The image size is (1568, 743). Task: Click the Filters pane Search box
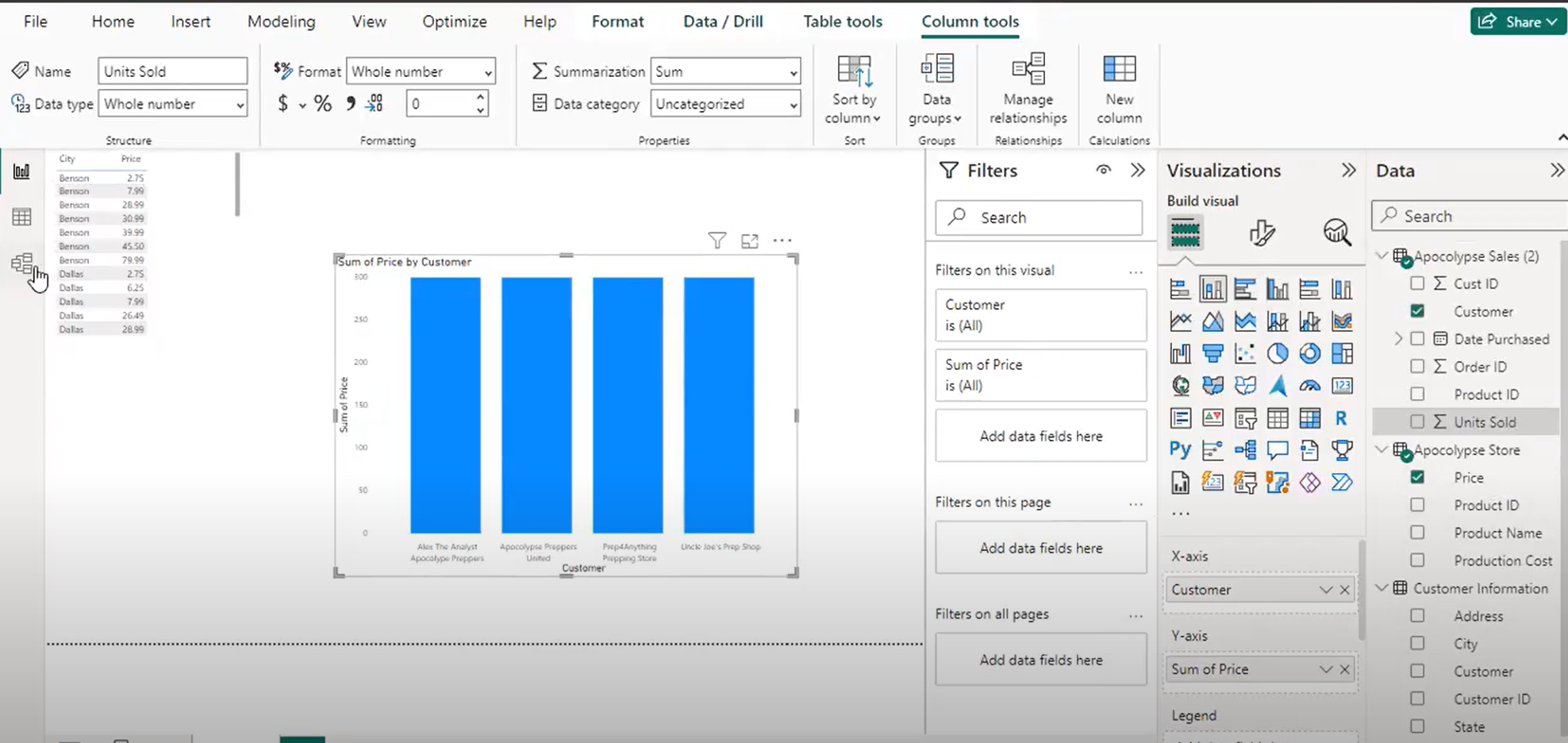click(x=1039, y=218)
